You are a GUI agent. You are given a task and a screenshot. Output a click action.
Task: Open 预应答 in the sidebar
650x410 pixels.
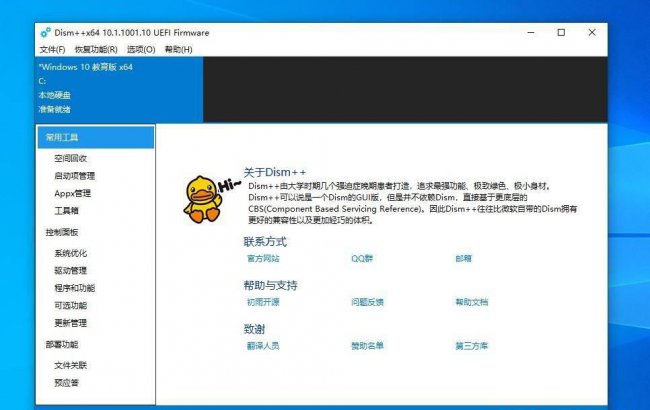point(66,383)
